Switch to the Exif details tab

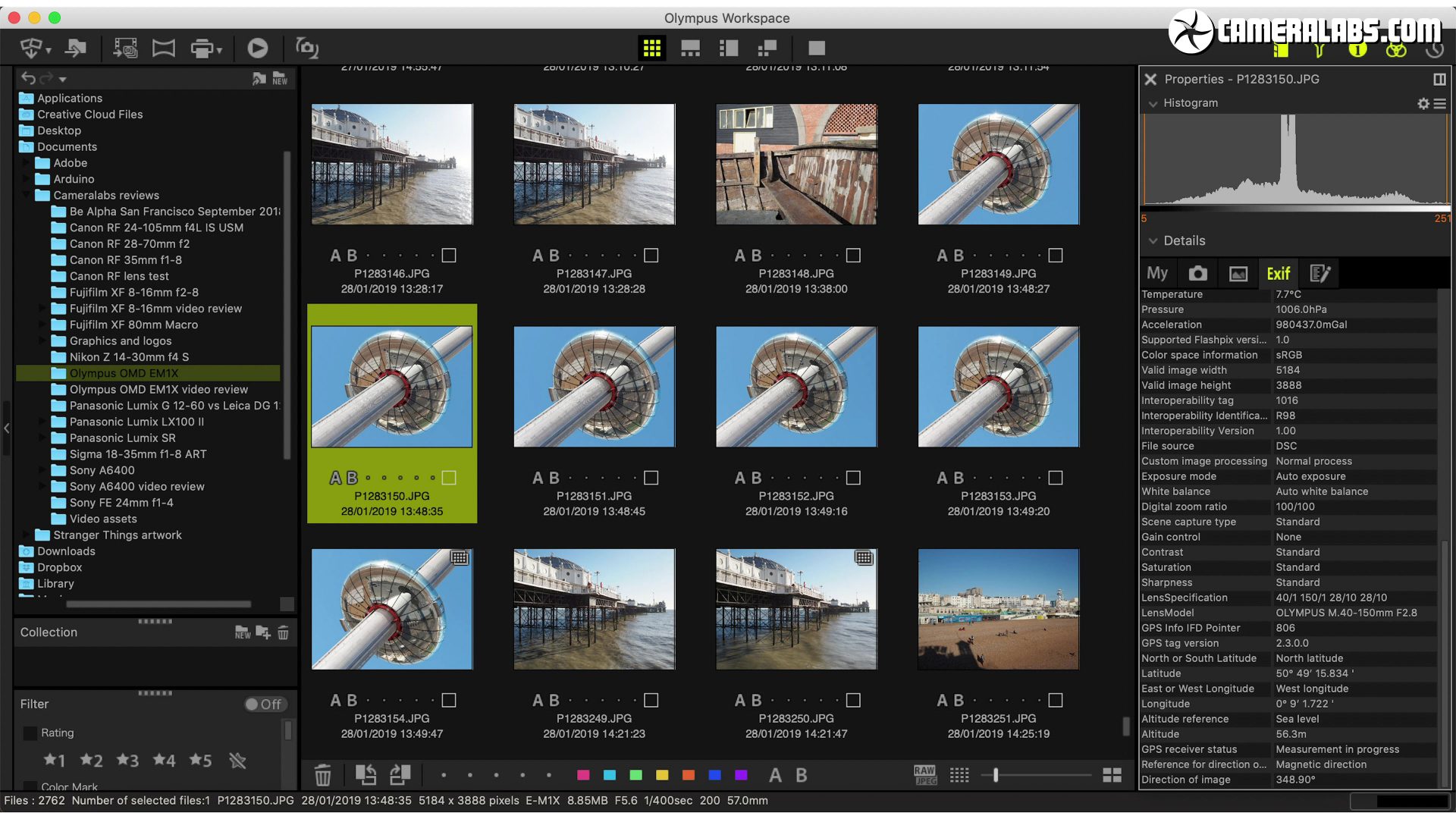point(1278,274)
